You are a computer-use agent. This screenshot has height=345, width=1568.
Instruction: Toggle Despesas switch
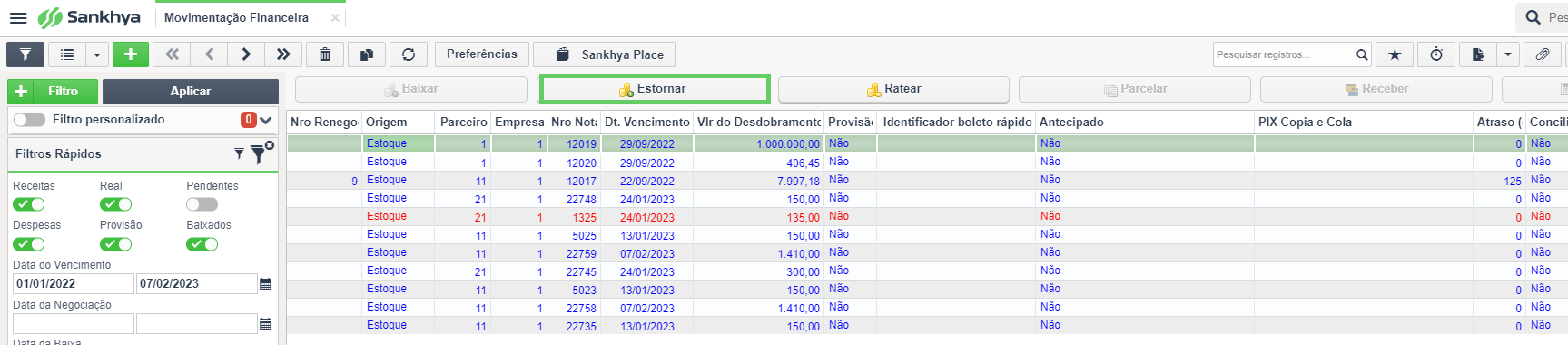click(x=29, y=243)
